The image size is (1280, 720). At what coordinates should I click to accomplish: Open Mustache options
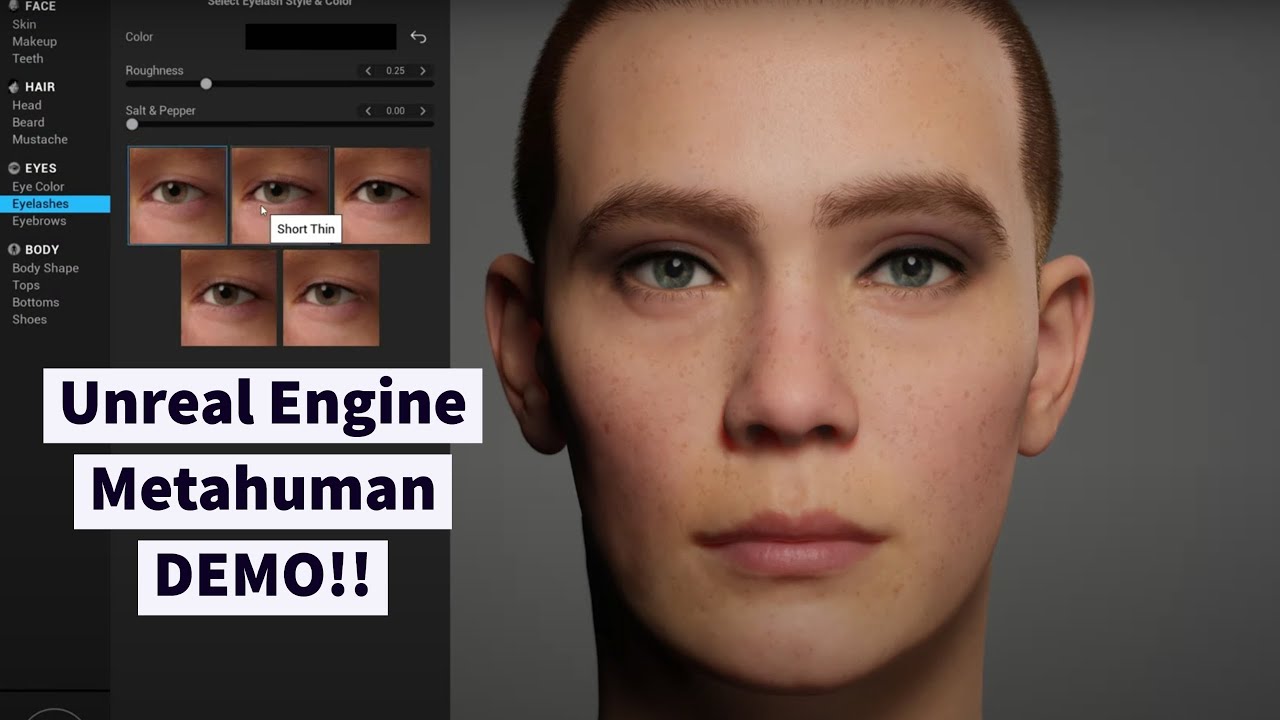pyautogui.click(x=40, y=139)
